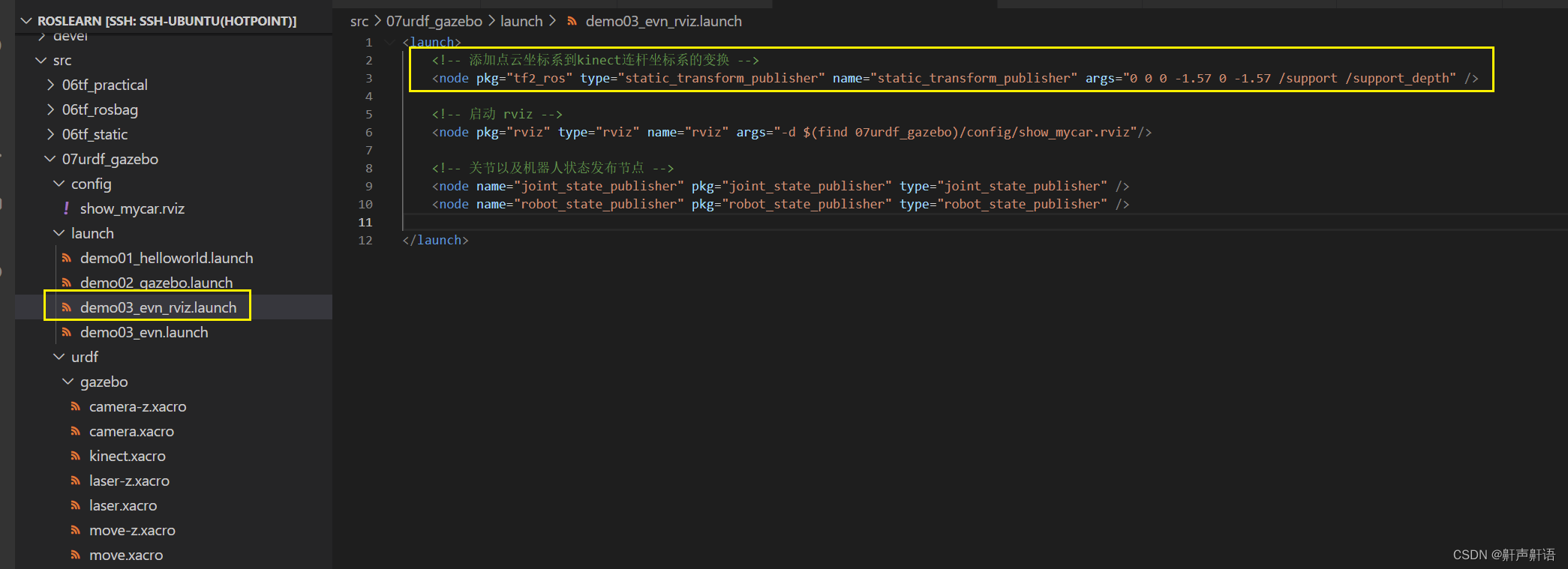Click the icon beside laser-z.xacro

coord(76,481)
